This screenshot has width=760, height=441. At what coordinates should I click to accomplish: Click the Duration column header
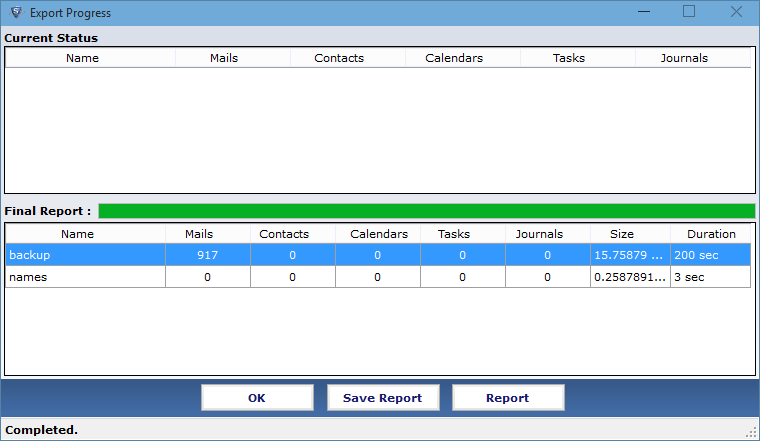pos(711,234)
